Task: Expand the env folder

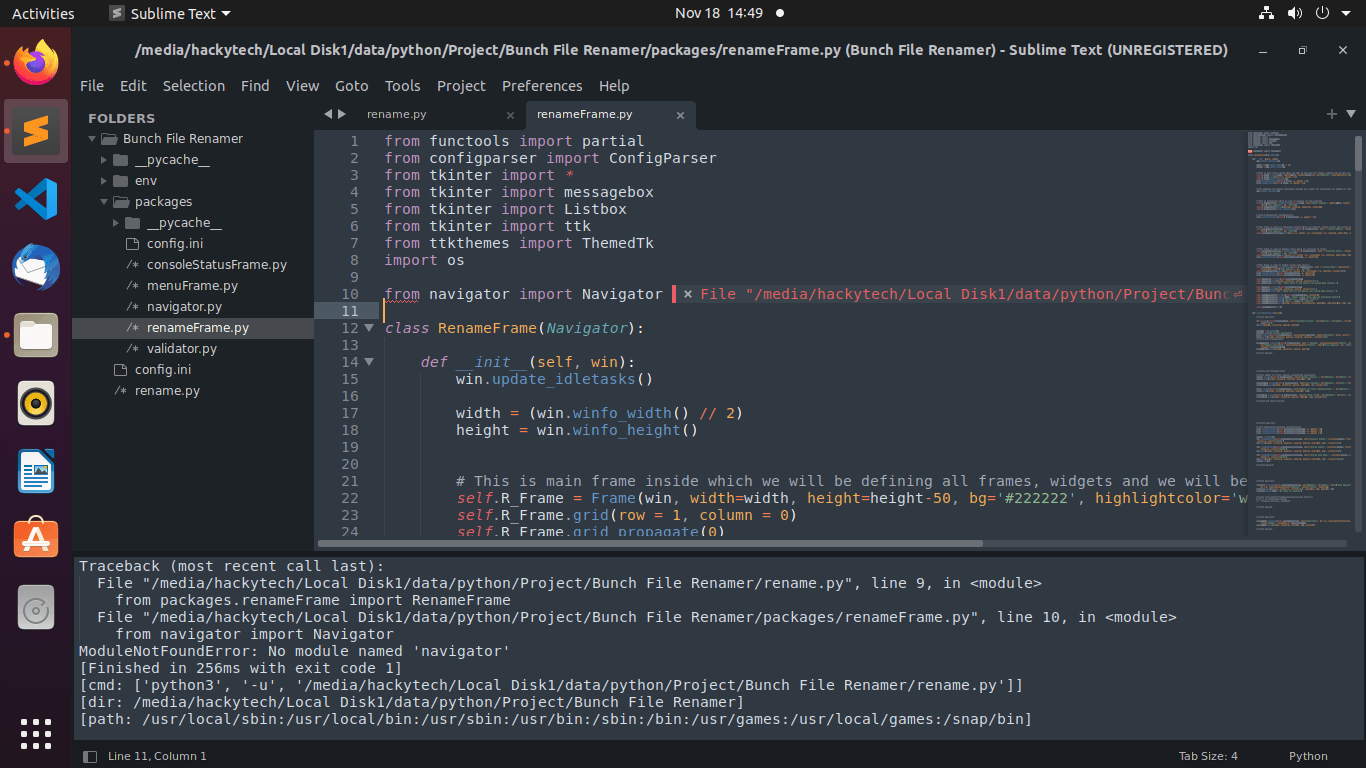Action: point(104,181)
